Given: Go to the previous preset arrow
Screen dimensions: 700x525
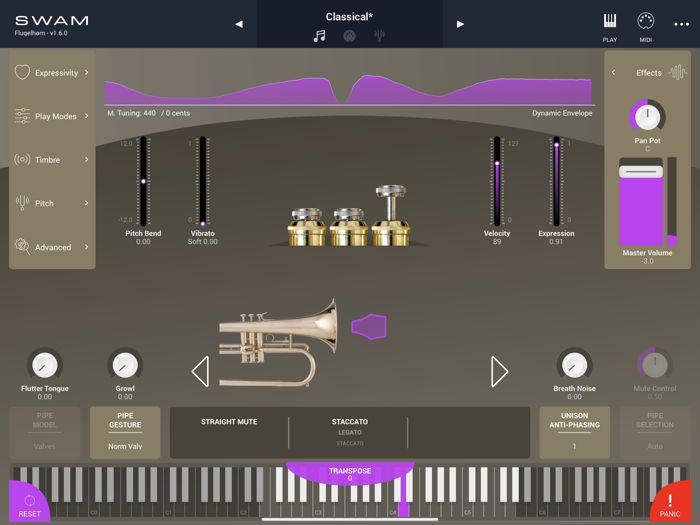Looking at the screenshot, I should point(239,24).
